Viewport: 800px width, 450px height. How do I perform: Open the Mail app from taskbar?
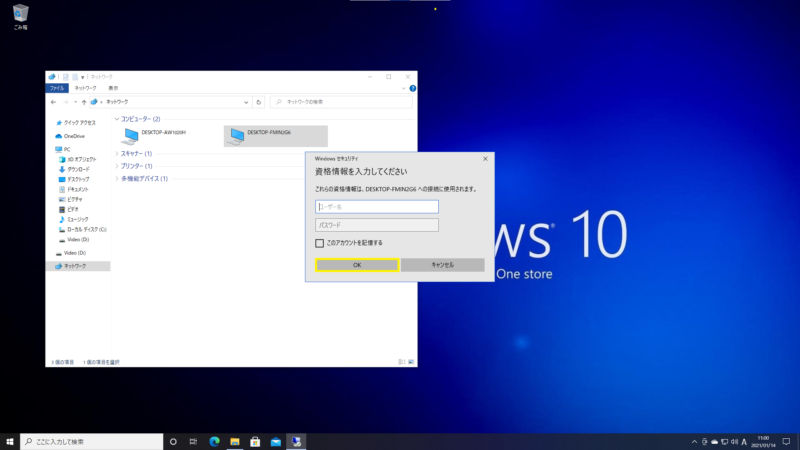[x=276, y=442]
